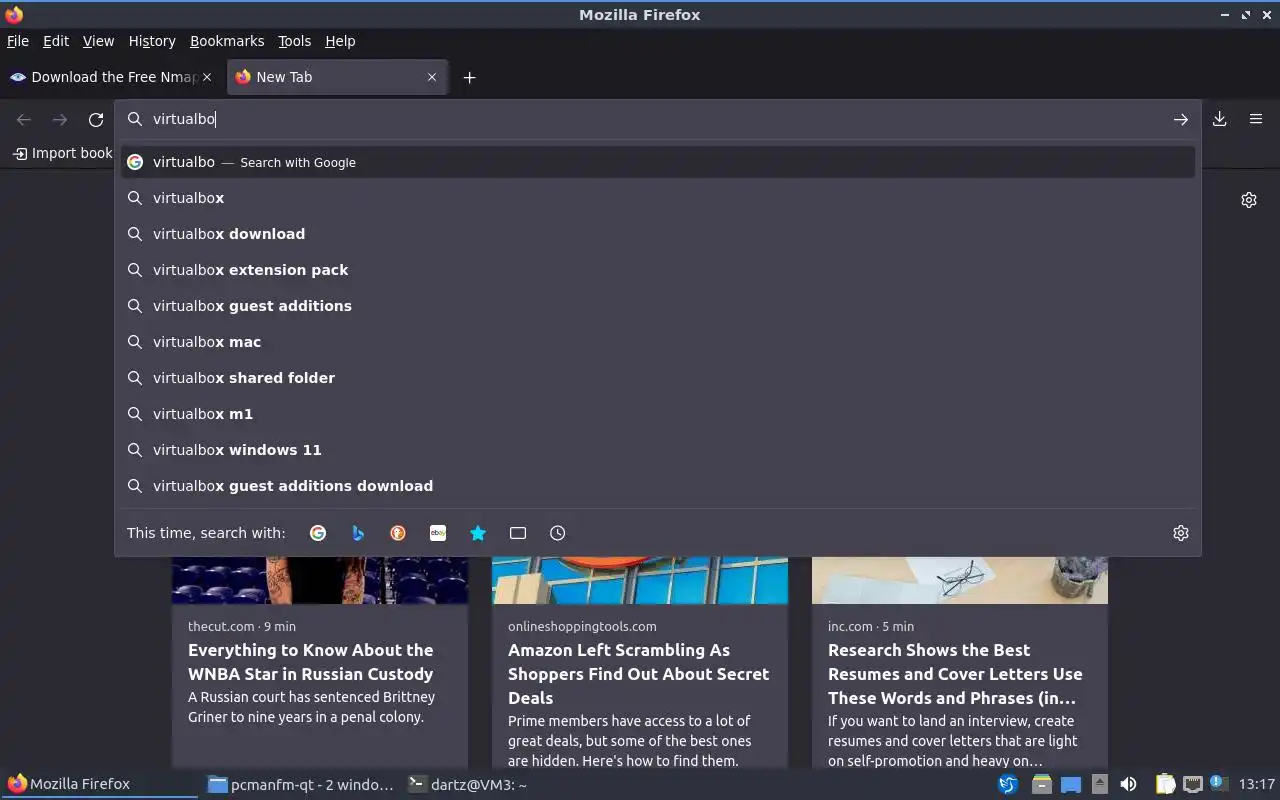Select 'virtualbox windows 11' suggestion
This screenshot has height=800, width=1280.
[x=658, y=450]
